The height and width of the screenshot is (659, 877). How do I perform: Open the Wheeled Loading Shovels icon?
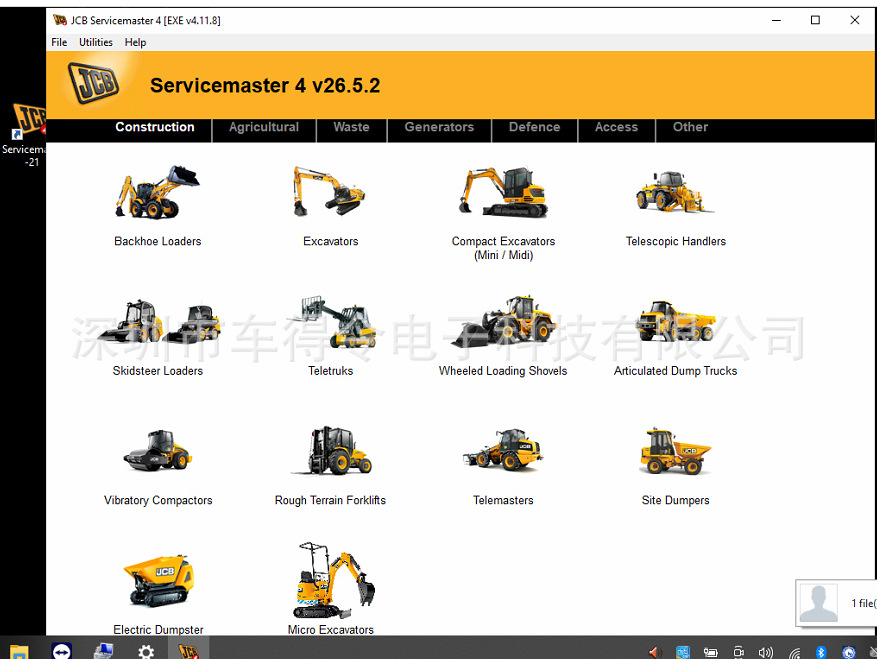point(503,321)
